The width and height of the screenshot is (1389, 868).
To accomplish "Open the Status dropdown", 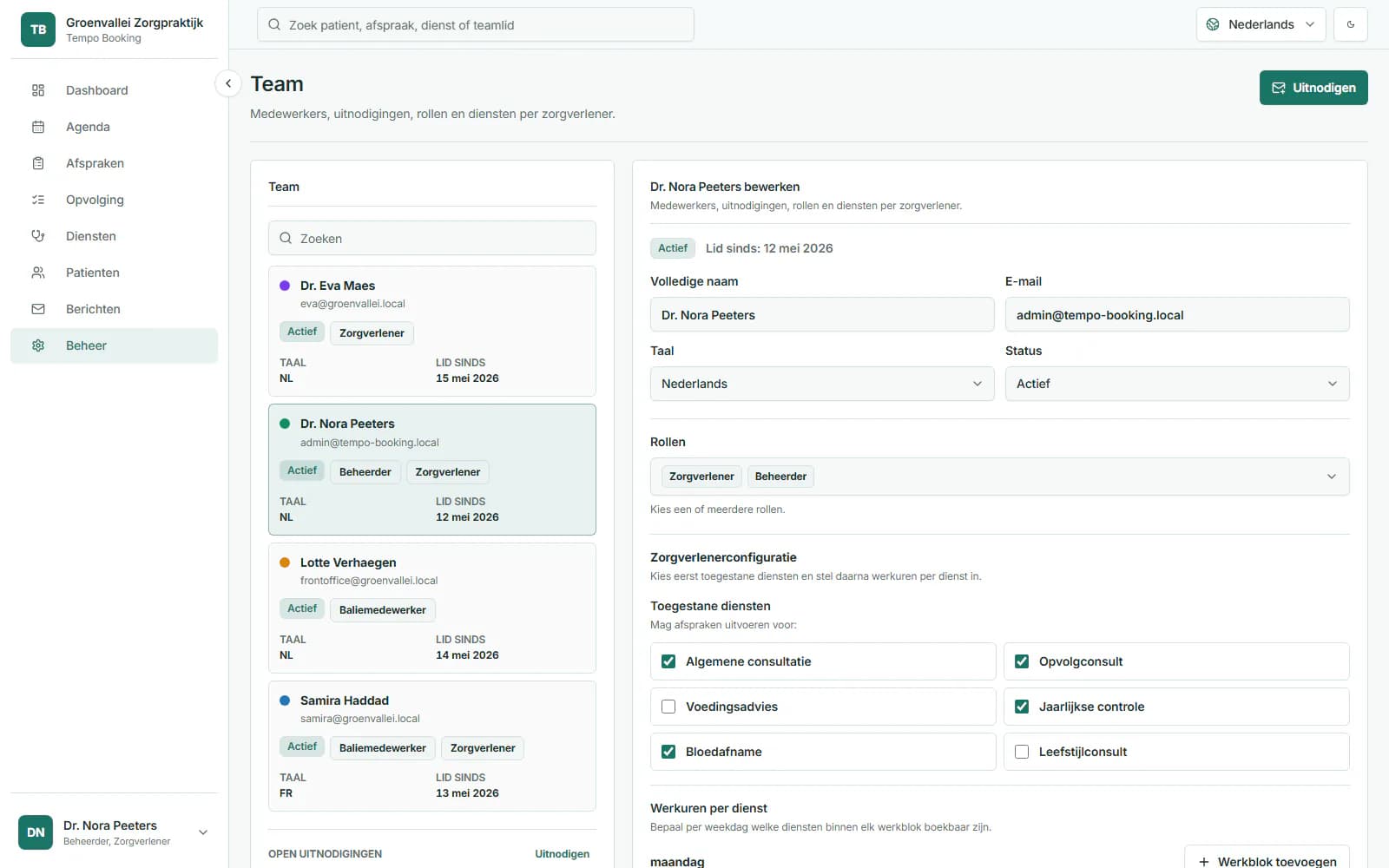I will point(1177,384).
